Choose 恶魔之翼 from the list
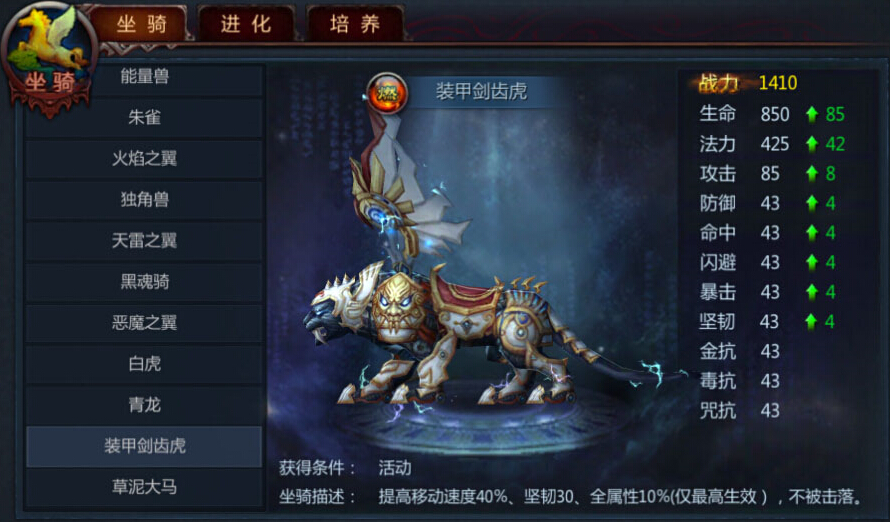The image size is (890, 522). pos(144,323)
